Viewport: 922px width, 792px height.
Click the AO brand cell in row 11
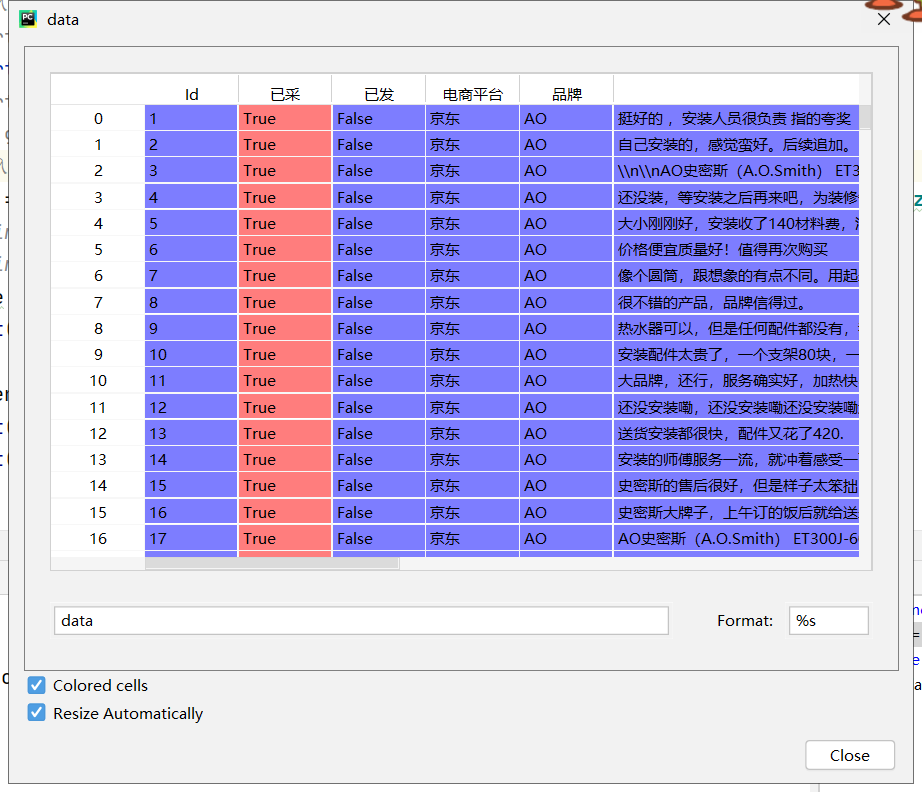tap(566, 407)
